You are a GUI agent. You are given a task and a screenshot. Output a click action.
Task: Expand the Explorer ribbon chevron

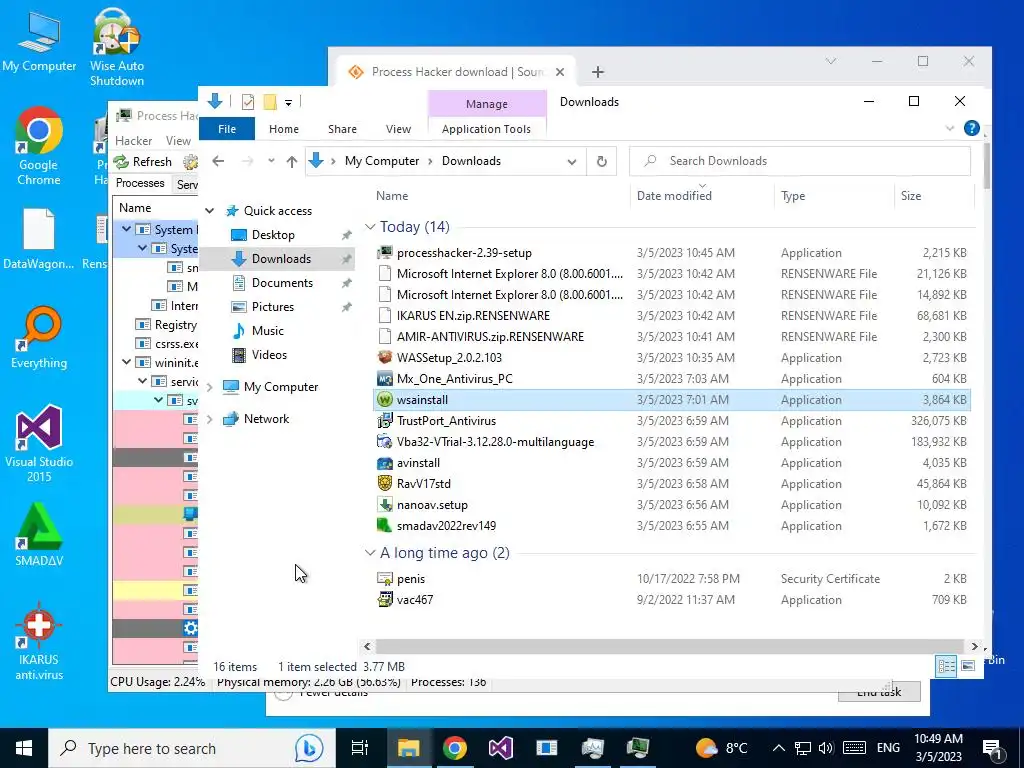(950, 128)
